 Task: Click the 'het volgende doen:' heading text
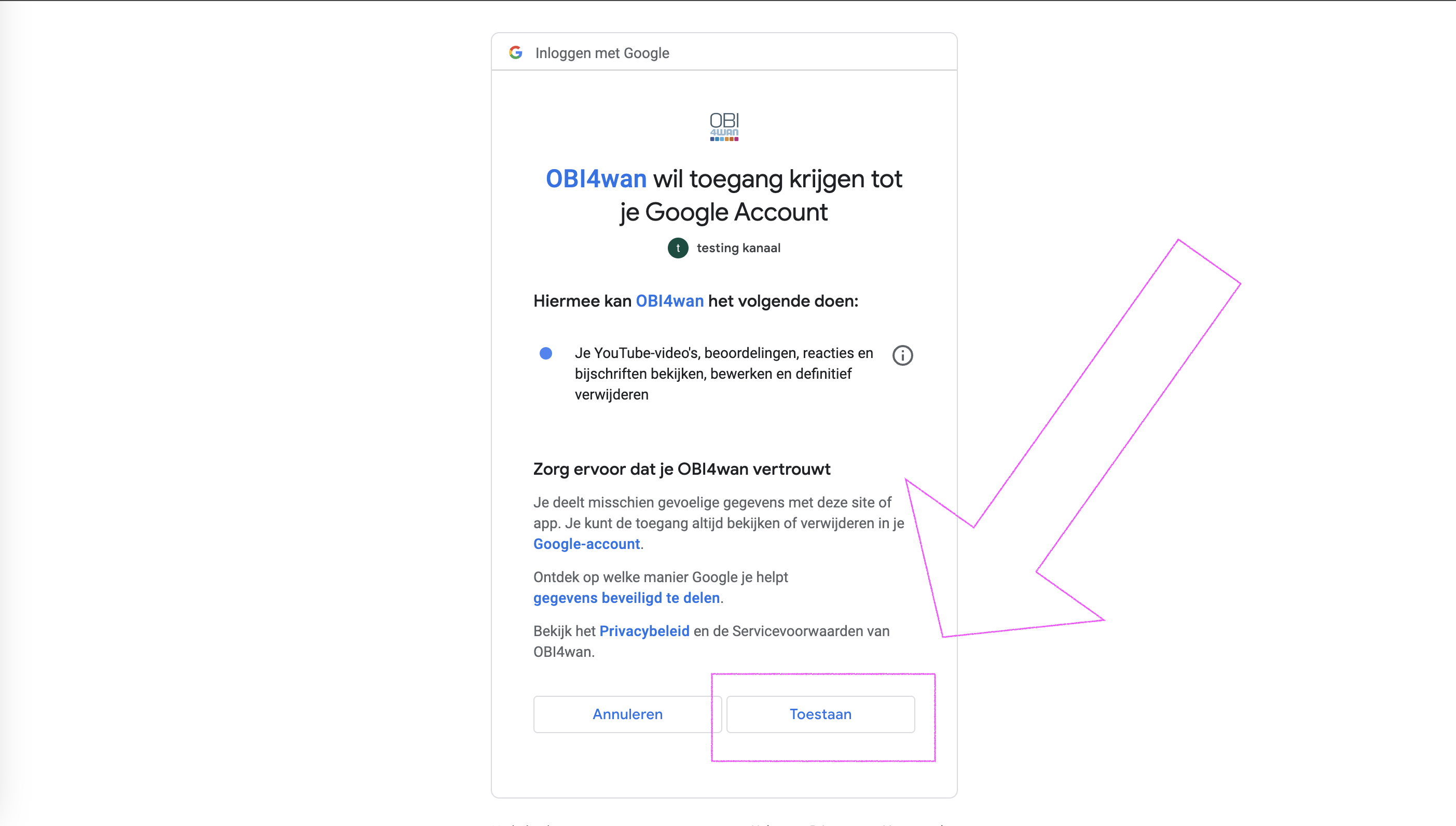[x=782, y=301]
